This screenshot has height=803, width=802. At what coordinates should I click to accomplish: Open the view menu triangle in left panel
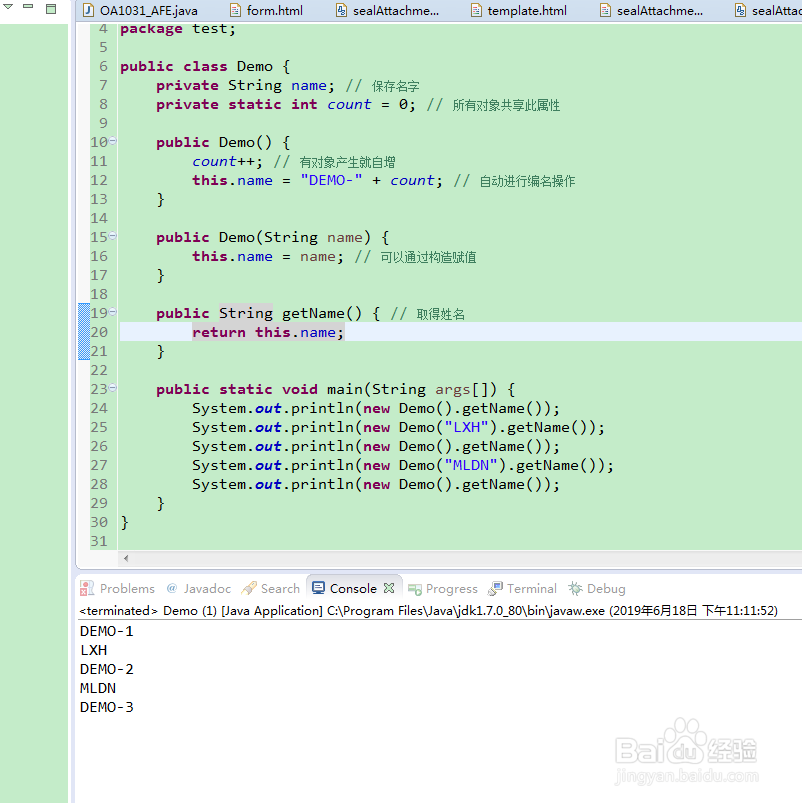8,7
